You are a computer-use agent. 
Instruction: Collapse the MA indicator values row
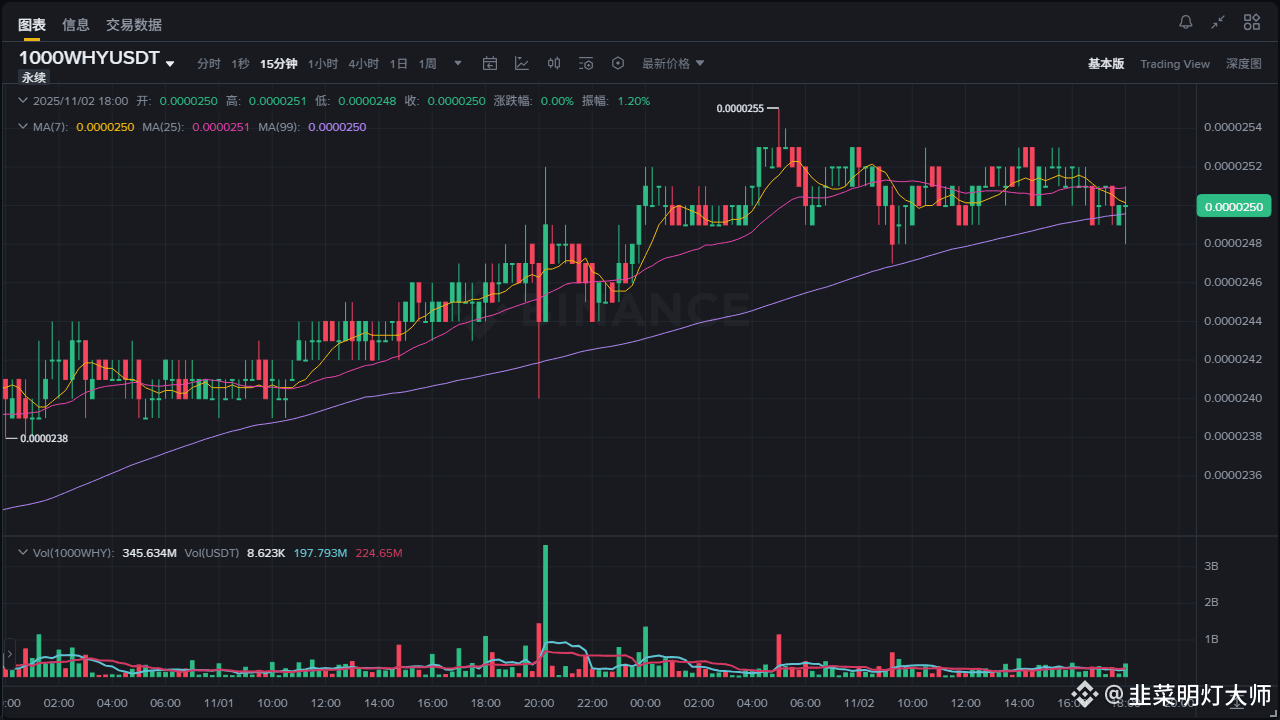22,127
